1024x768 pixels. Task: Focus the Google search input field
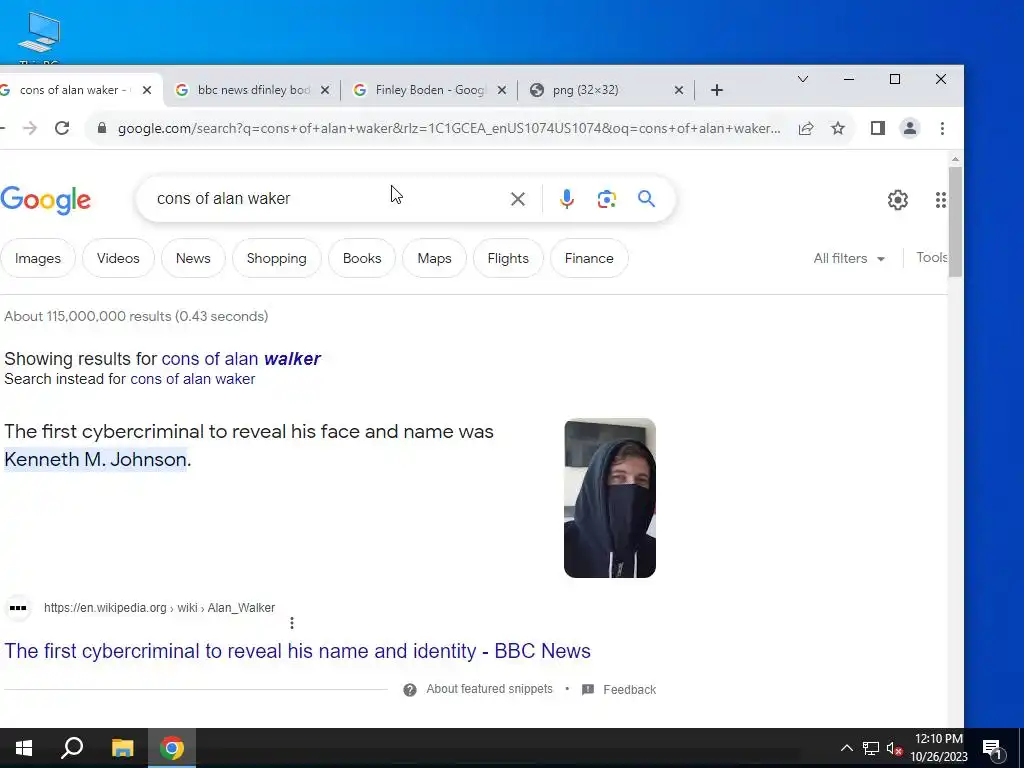coord(327,199)
